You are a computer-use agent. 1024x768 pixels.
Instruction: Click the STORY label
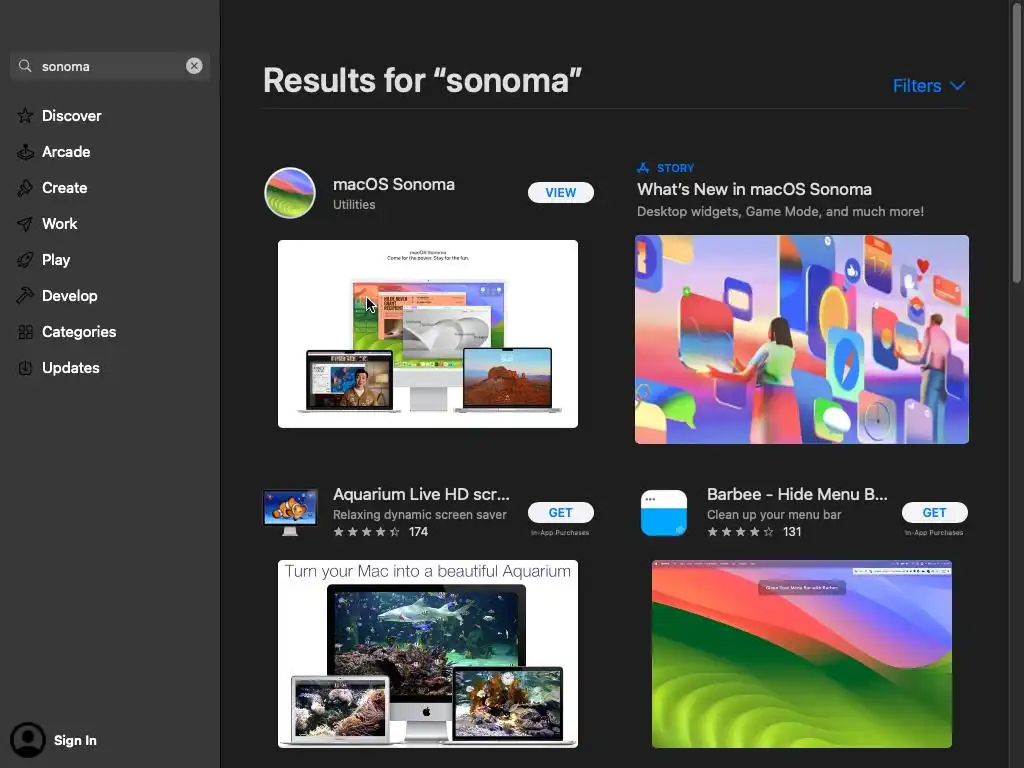[x=675, y=168]
